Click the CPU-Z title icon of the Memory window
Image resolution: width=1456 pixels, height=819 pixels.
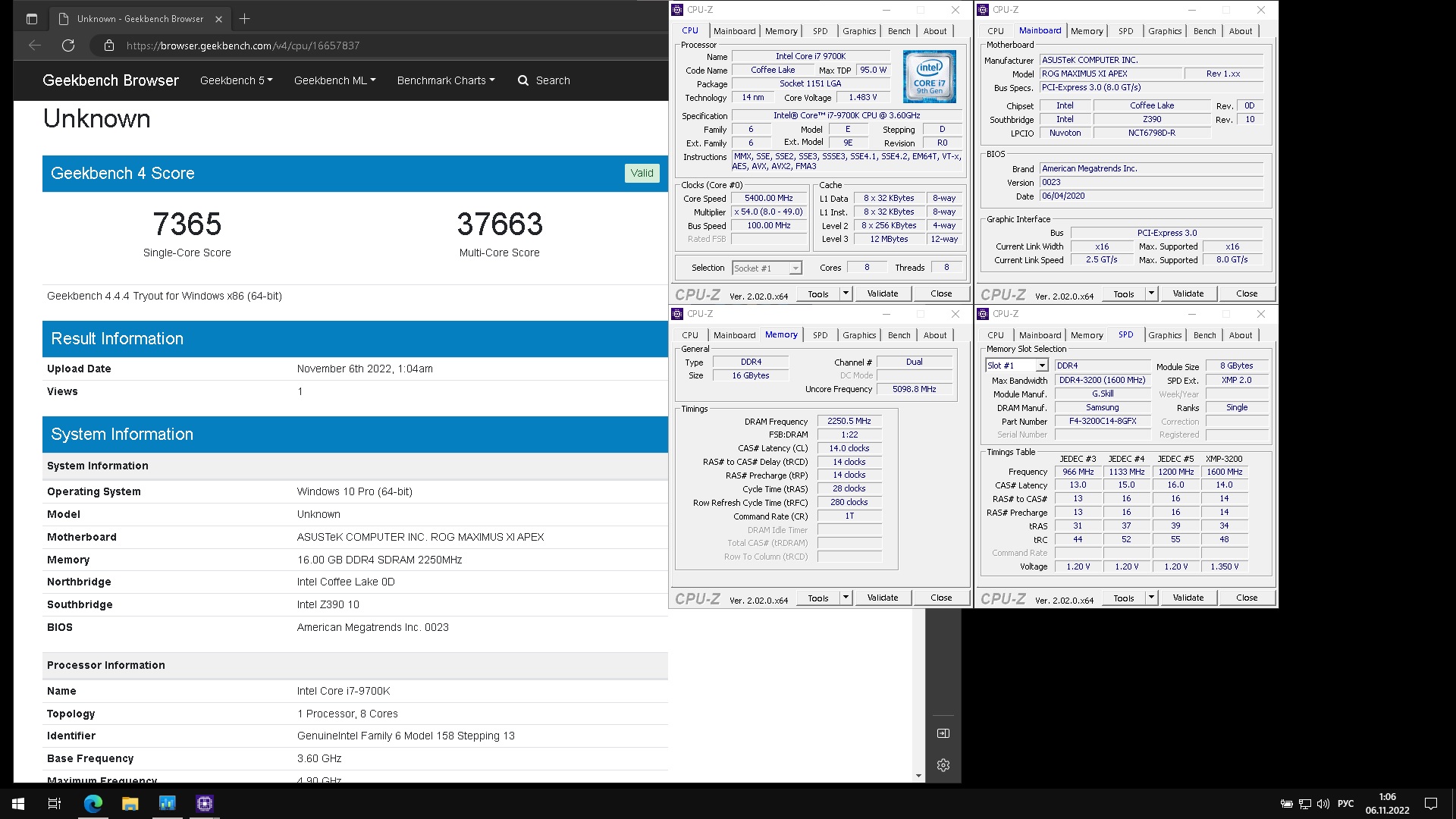click(677, 314)
